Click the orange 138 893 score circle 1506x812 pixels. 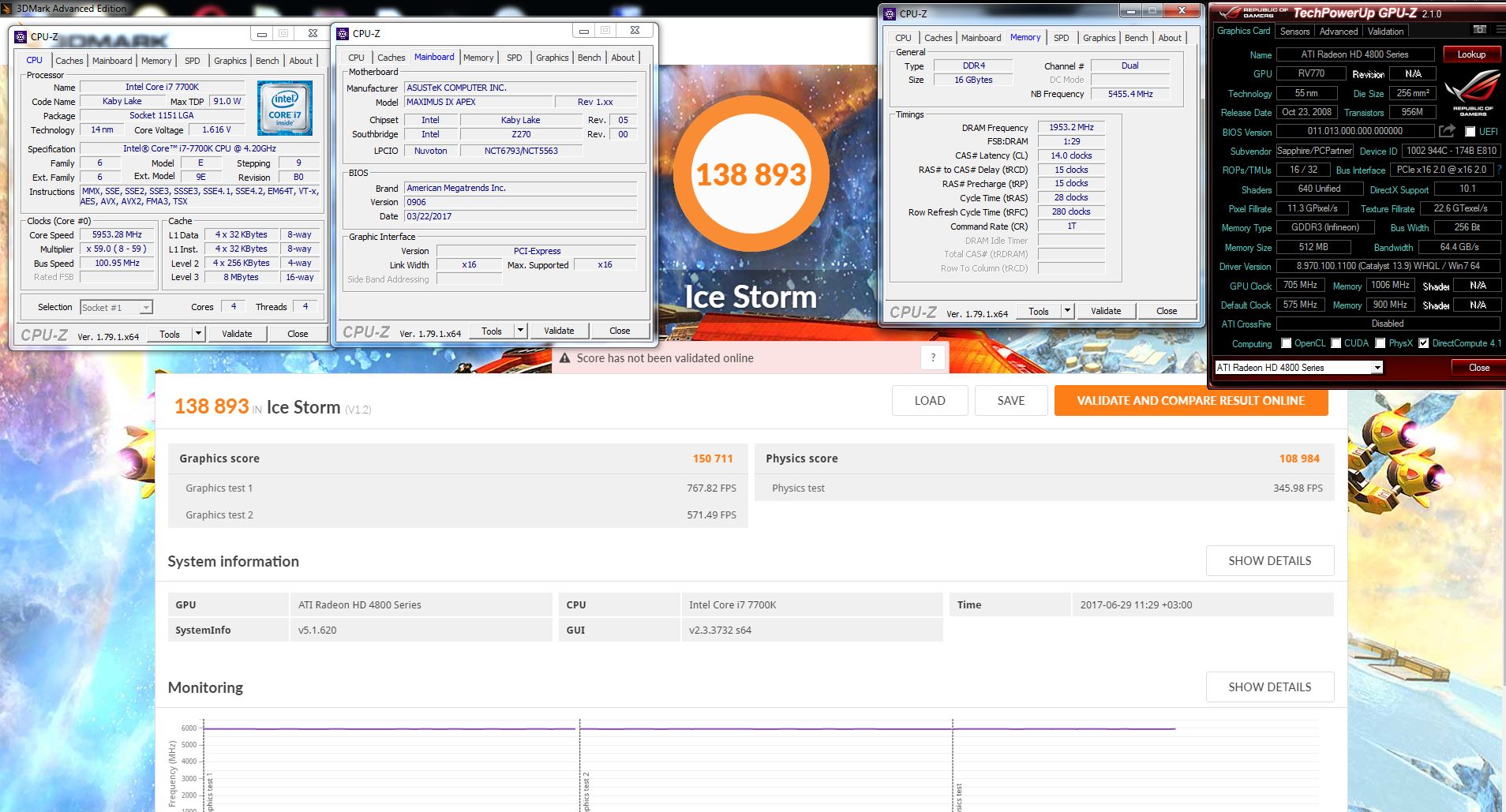click(x=751, y=174)
